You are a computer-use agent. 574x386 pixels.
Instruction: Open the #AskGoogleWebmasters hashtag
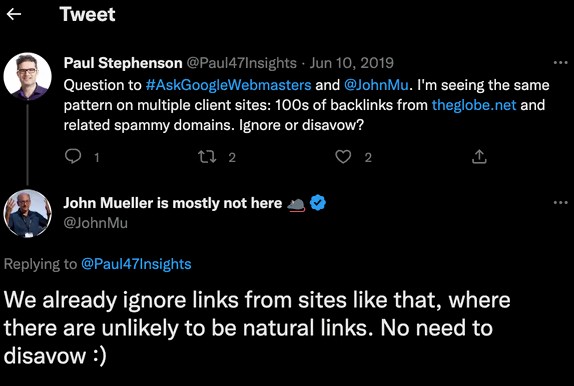[x=228, y=85]
